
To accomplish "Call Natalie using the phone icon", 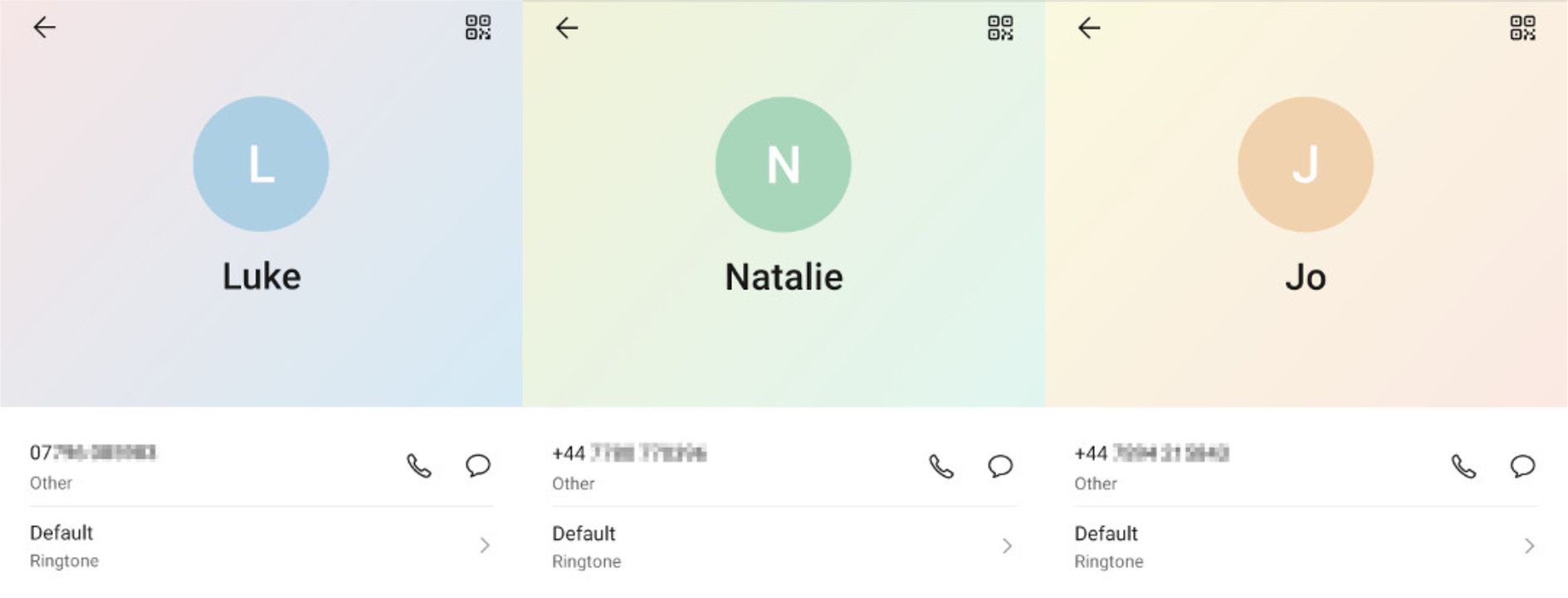I will pyautogui.click(x=940, y=468).
